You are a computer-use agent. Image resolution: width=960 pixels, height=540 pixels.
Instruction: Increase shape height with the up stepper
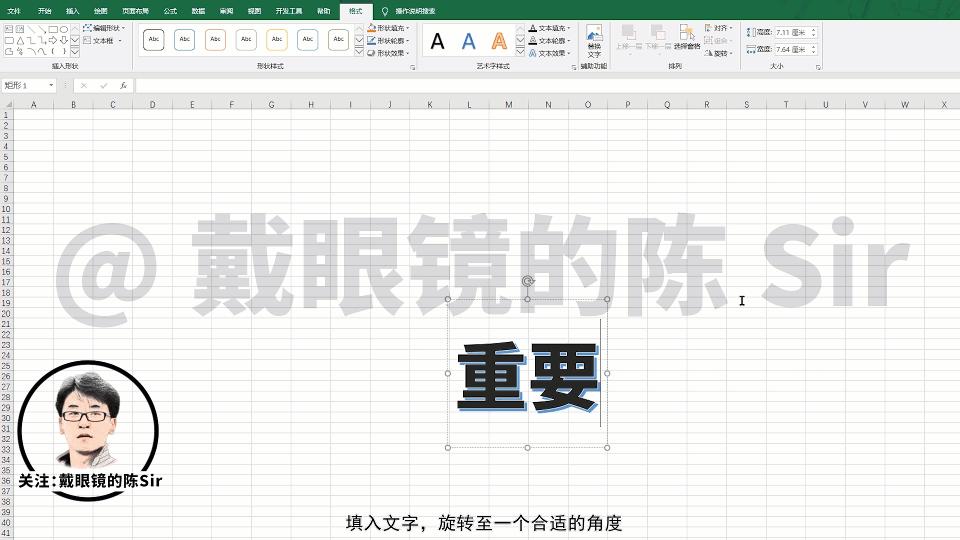pos(814,30)
